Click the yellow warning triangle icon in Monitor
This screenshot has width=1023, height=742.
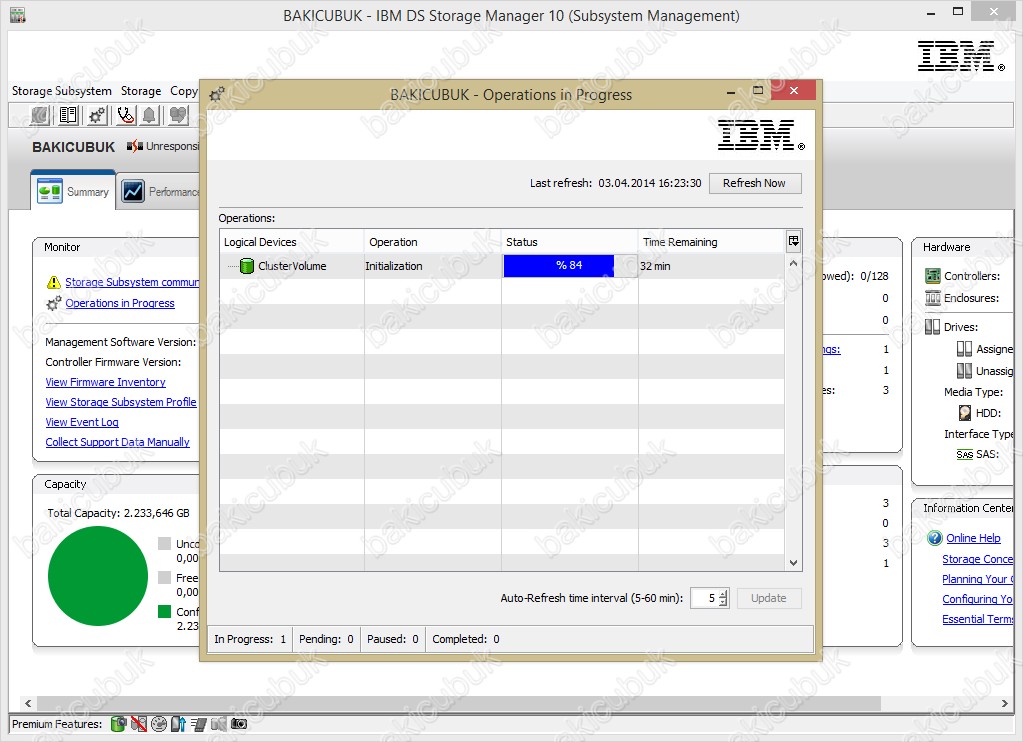(x=53, y=282)
